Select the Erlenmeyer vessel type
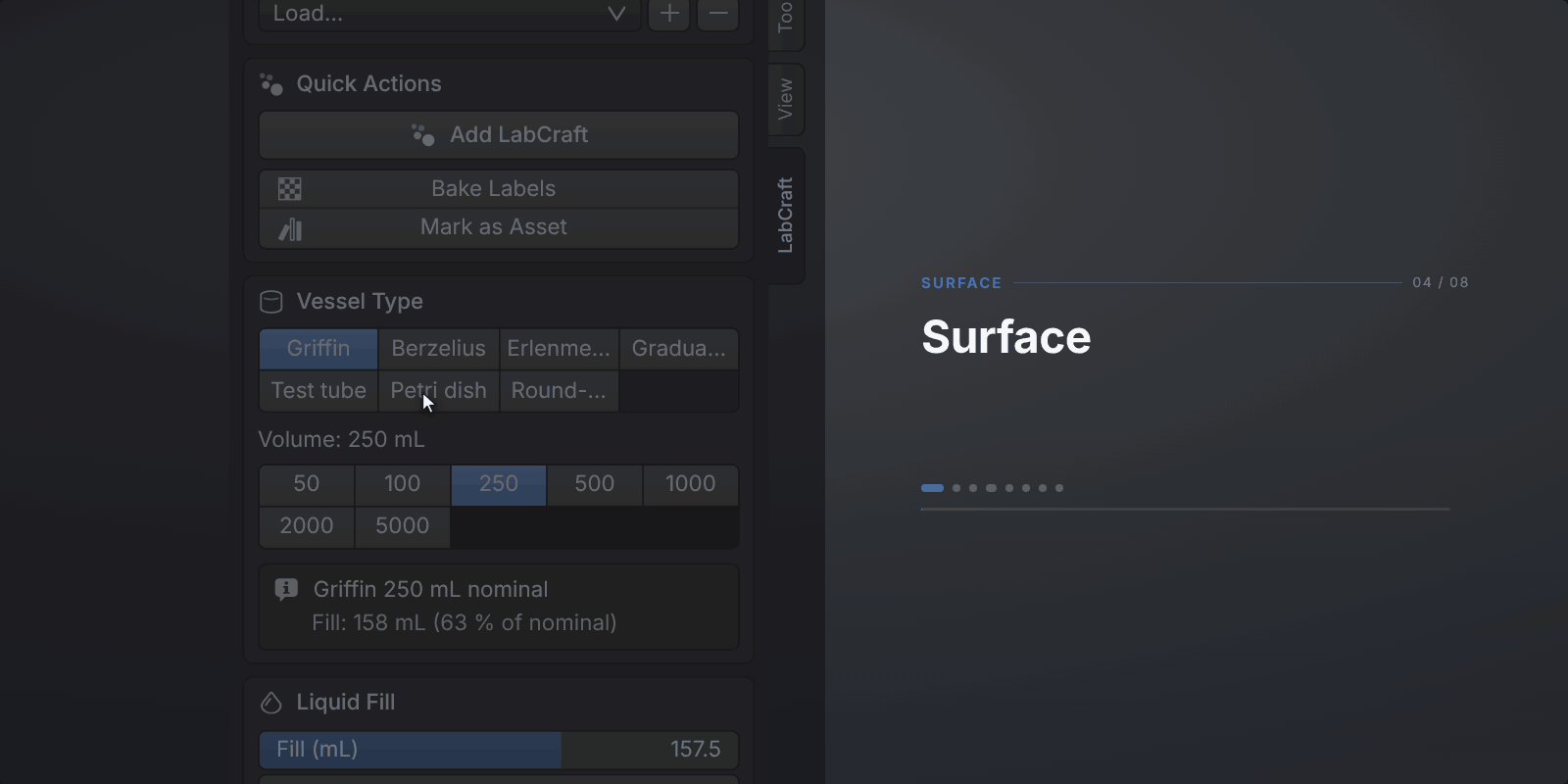 point(559,349)
